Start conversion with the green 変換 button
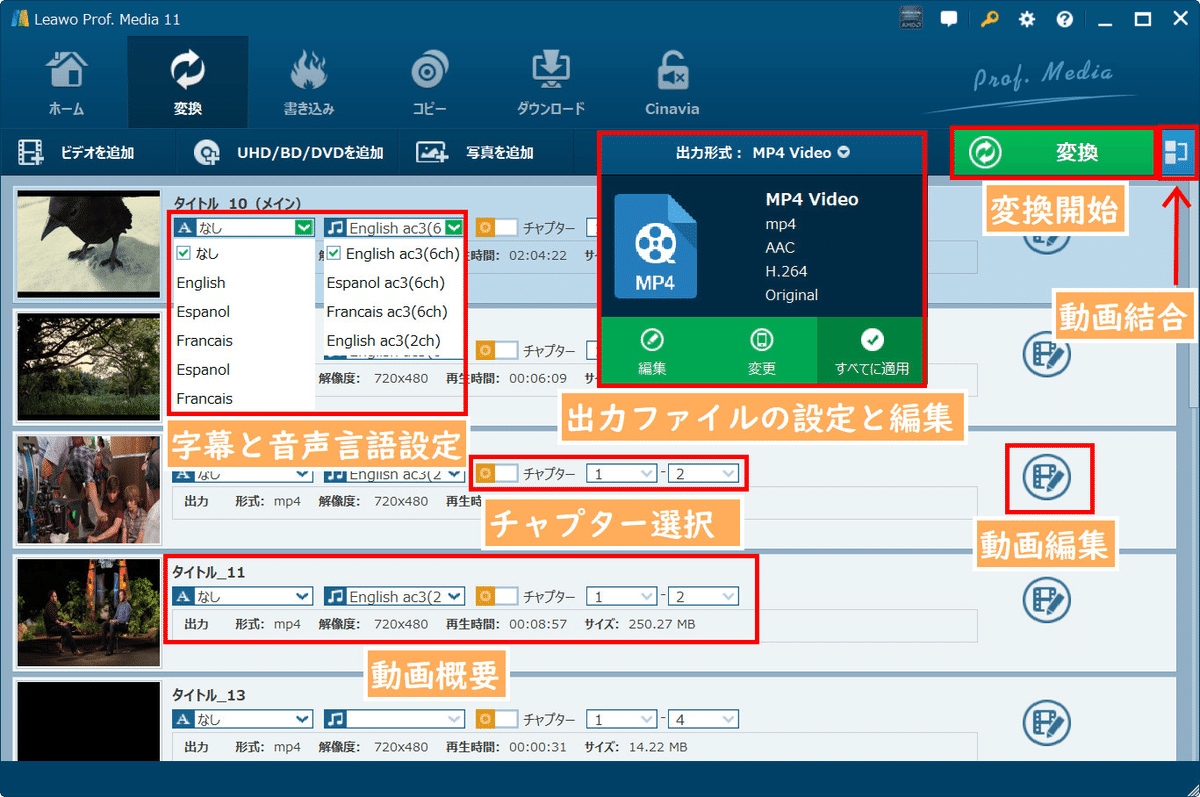This screenshot has height=797, width=1200. [x=1051, y=153]
